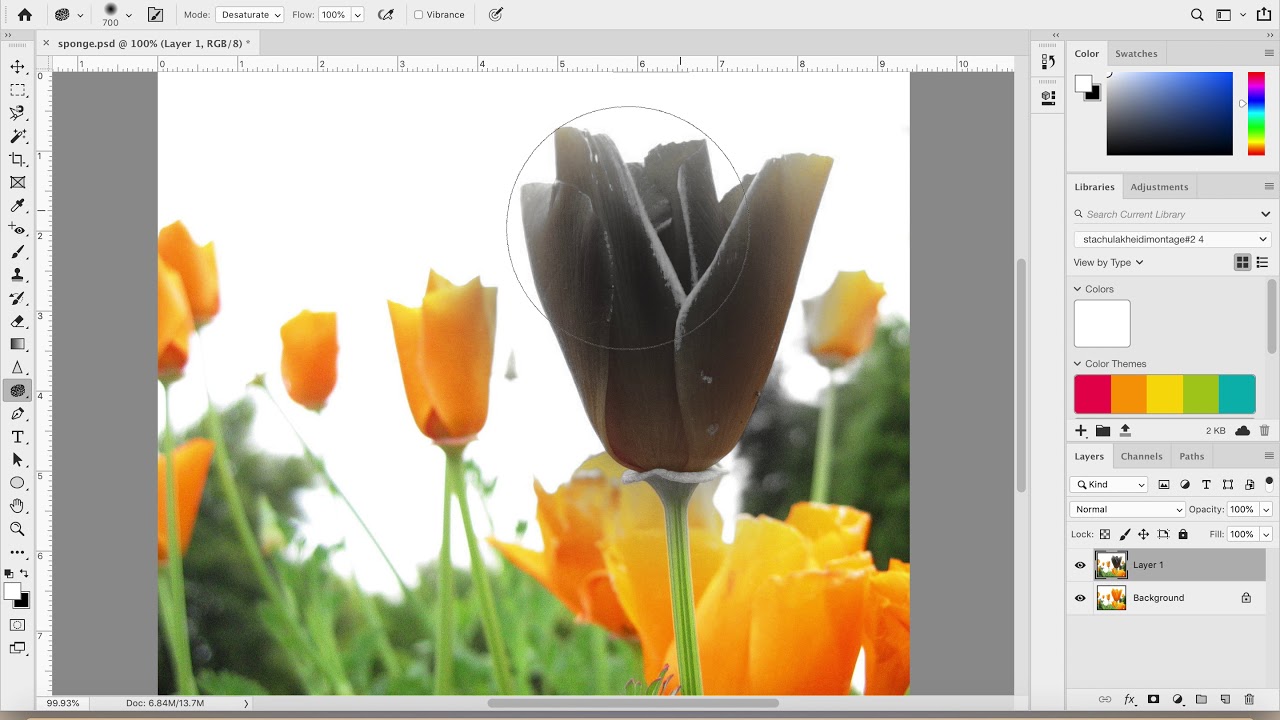
Task: Switch to the Channels tab
Action: (x=1141, y=456)
